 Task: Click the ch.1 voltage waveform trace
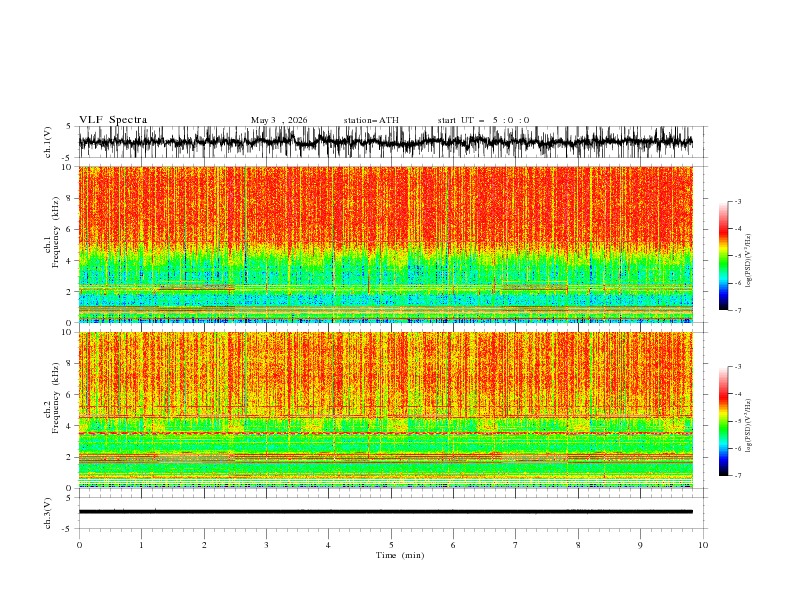click(x=385, y=142)
